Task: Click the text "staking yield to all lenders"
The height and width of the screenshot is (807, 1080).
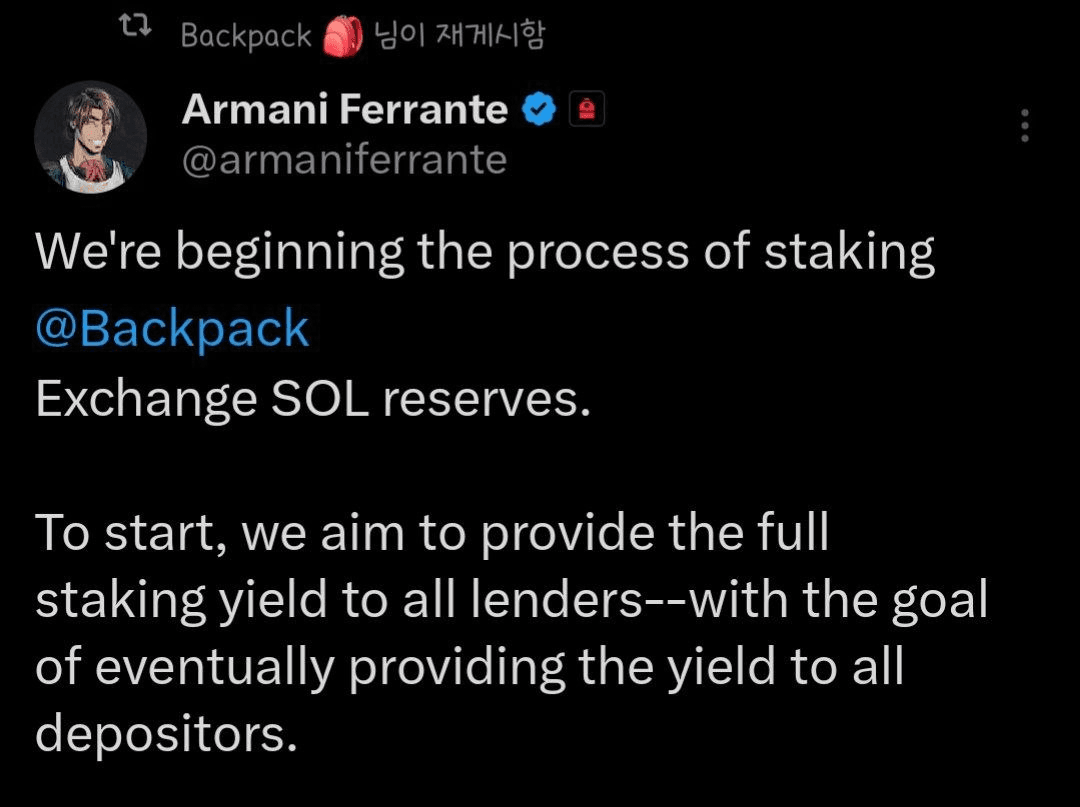Action: pos(339,601)
